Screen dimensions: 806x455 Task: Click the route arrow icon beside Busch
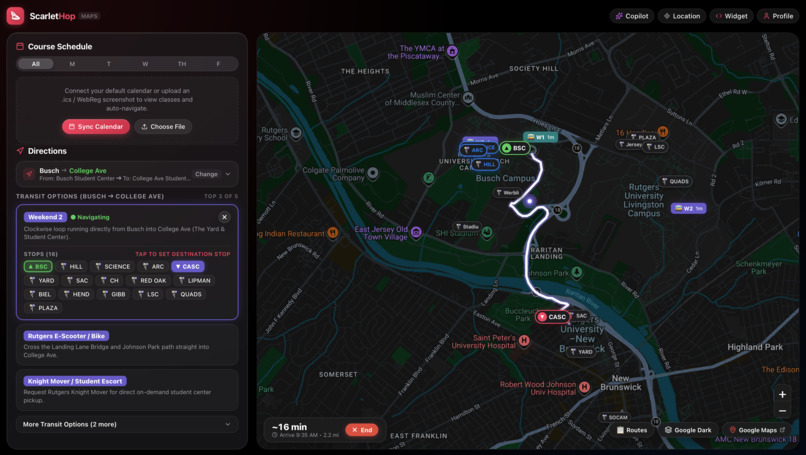(29, 174)
